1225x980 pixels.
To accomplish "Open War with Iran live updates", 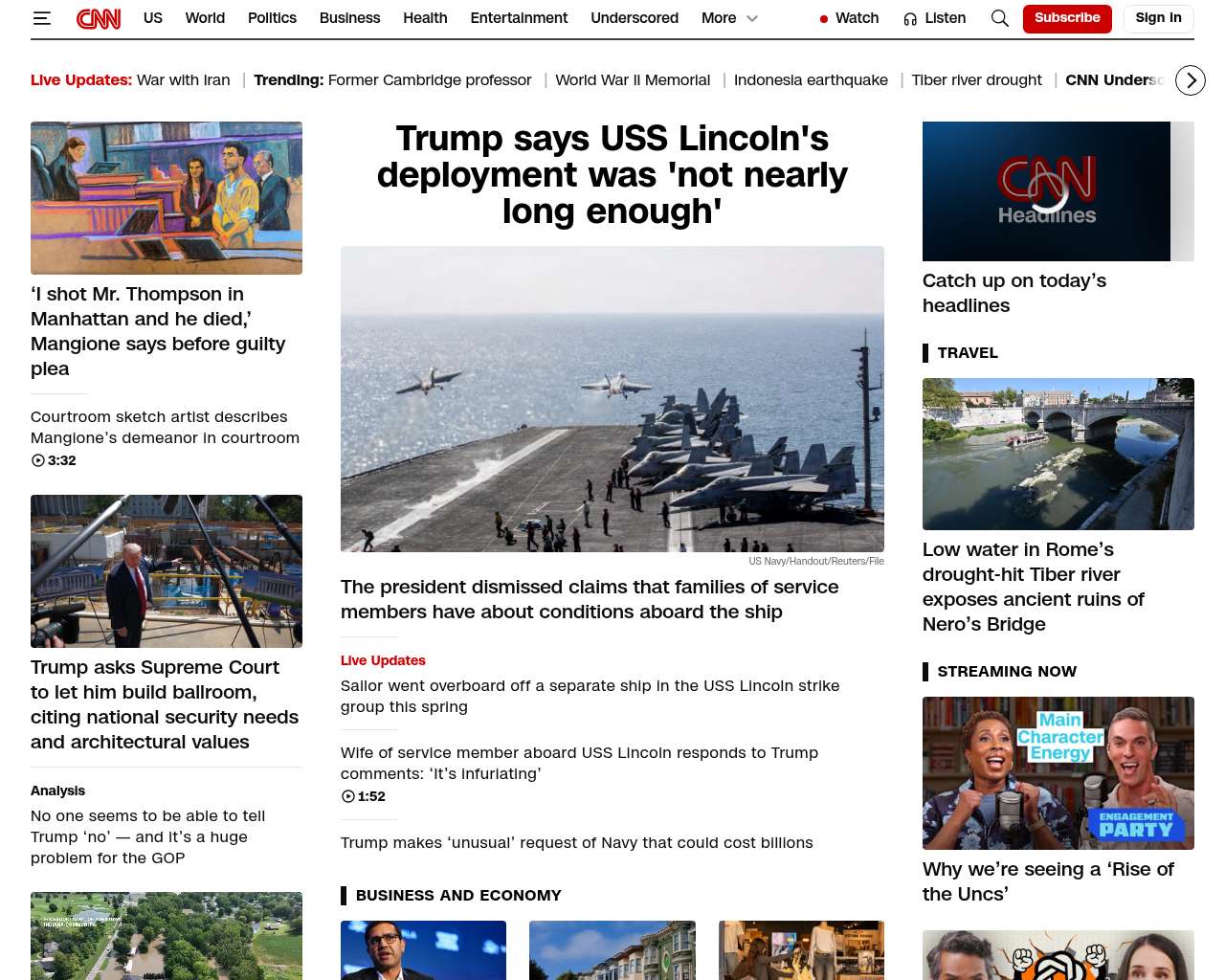I will 184,80.
